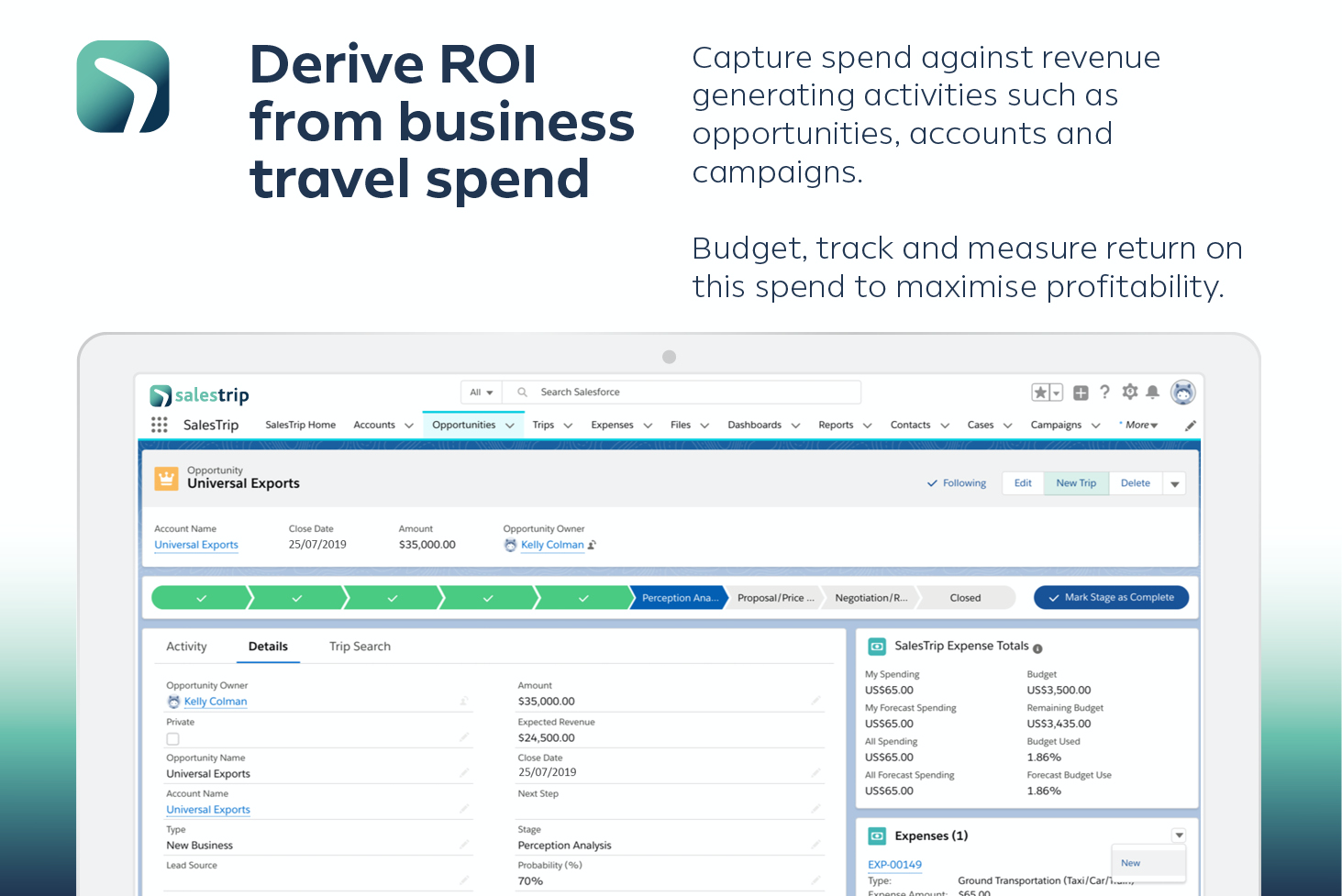1342x896 pixels.
Task: Click the Opportunity crown record icon
Action: [167, 478]
